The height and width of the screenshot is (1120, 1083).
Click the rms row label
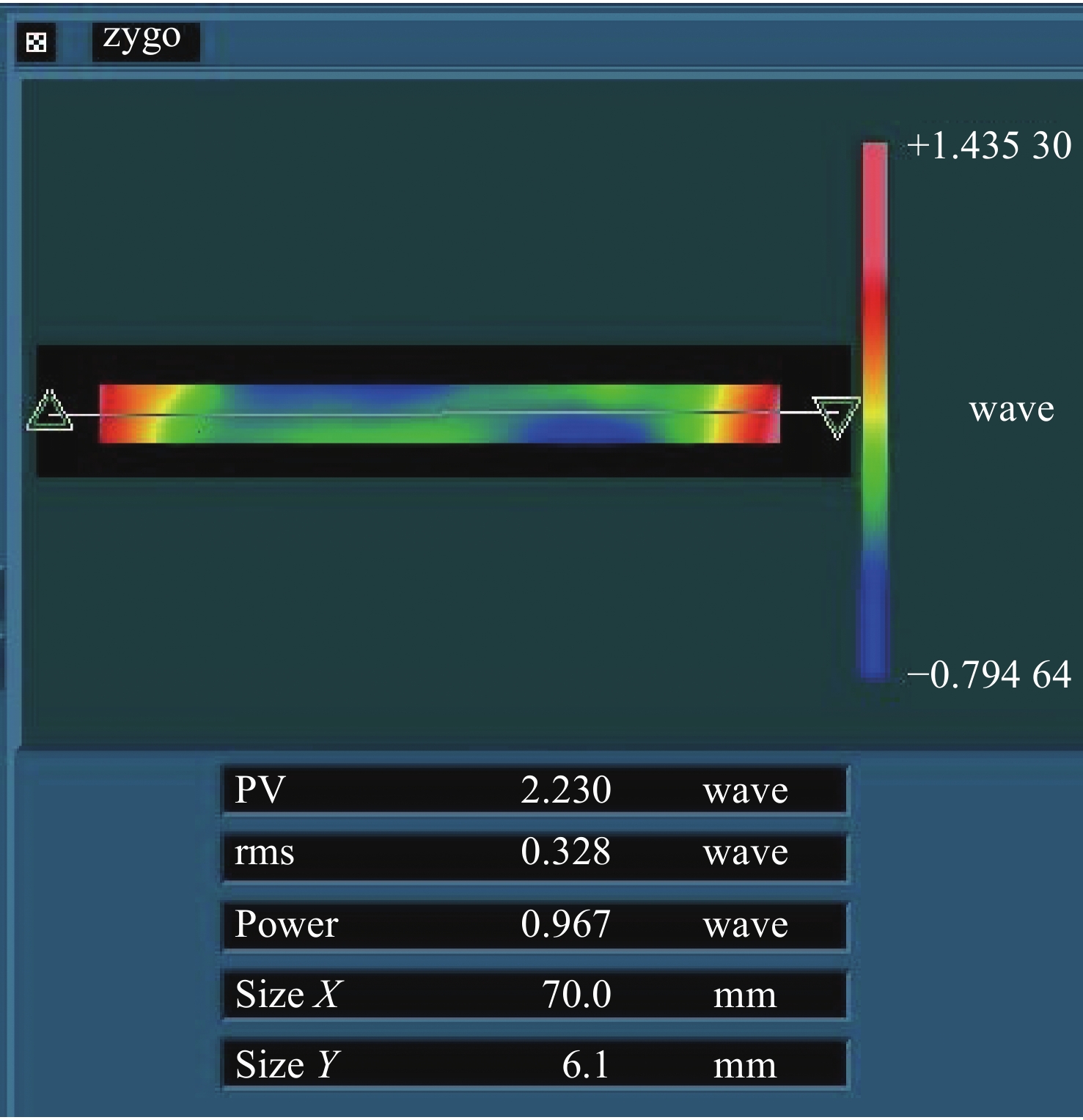click(x=264, y=853)
